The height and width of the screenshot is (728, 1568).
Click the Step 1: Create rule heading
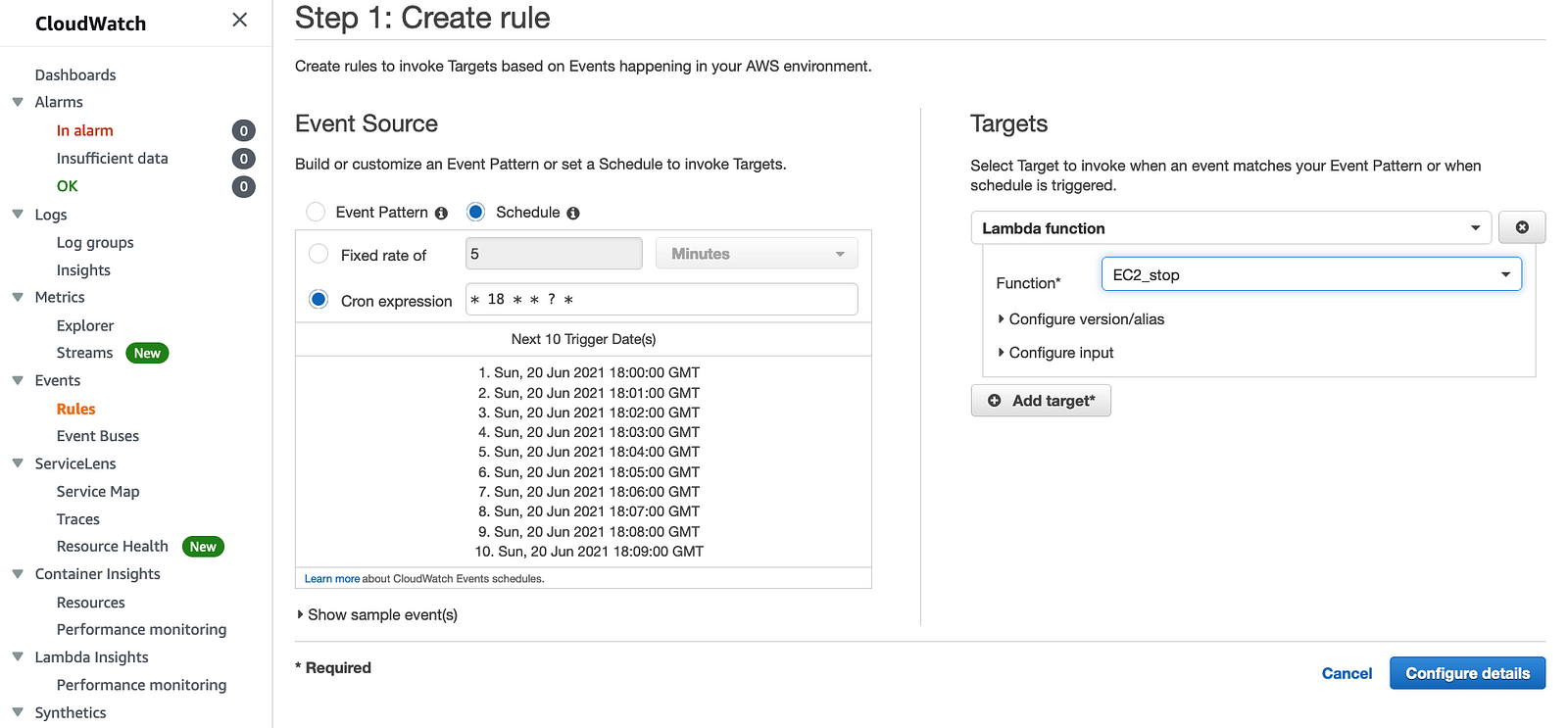[x=422, y=18]
